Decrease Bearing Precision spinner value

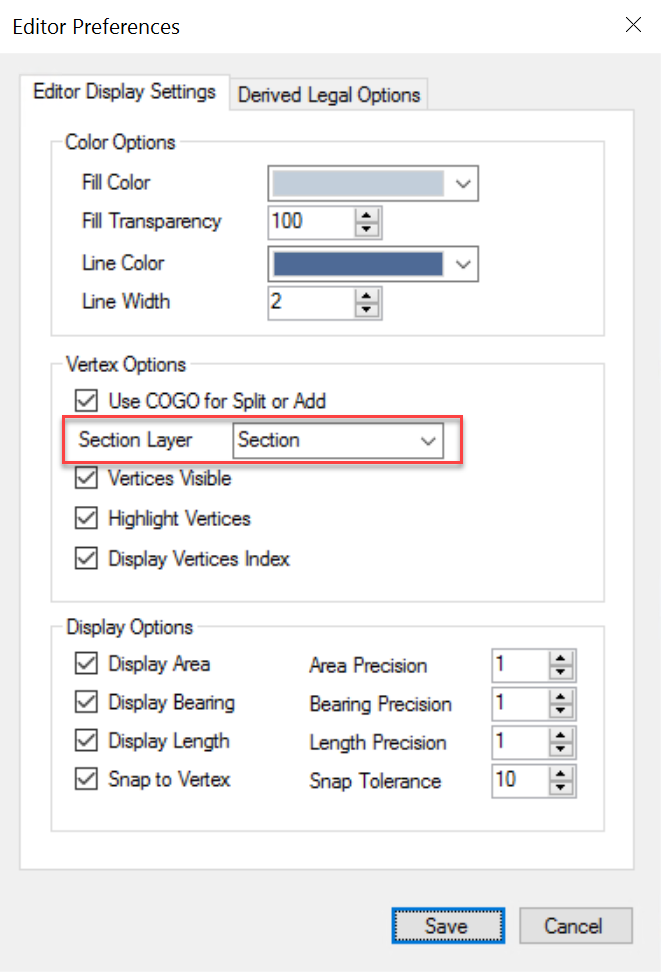561,710
